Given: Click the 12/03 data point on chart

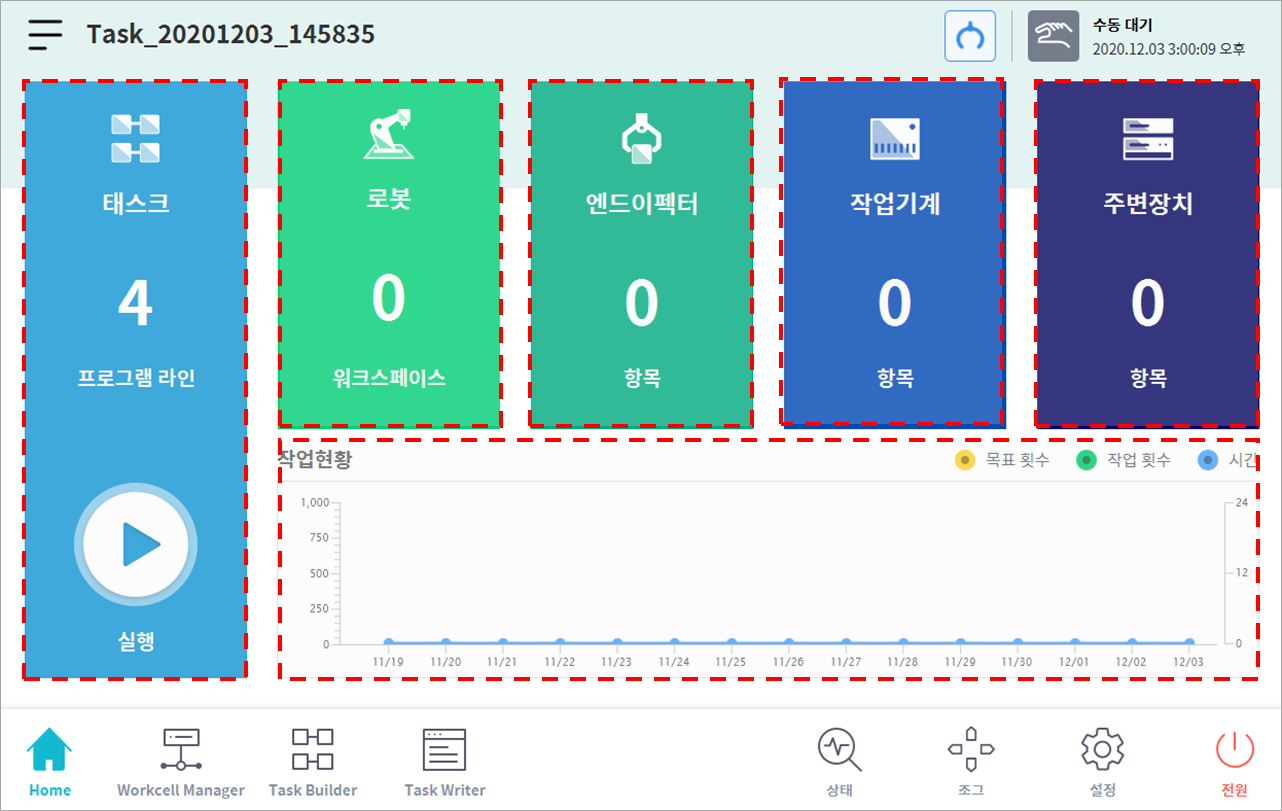Looking at the screenshot, I should [1189, 643].
